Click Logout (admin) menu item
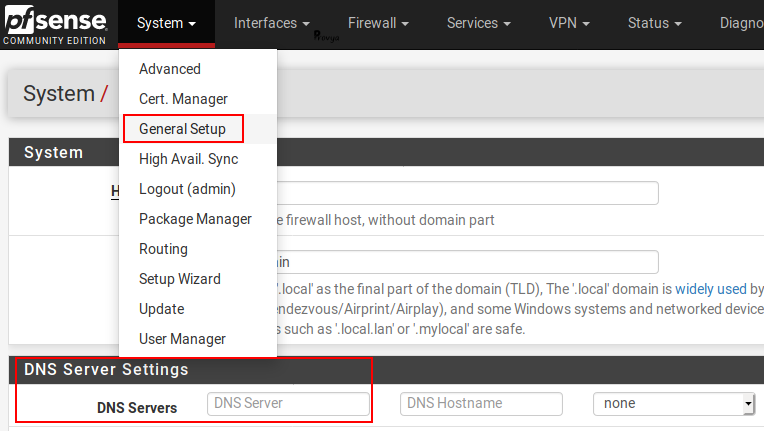The width and height of the screenshot is (764, 431). [198, 189]
